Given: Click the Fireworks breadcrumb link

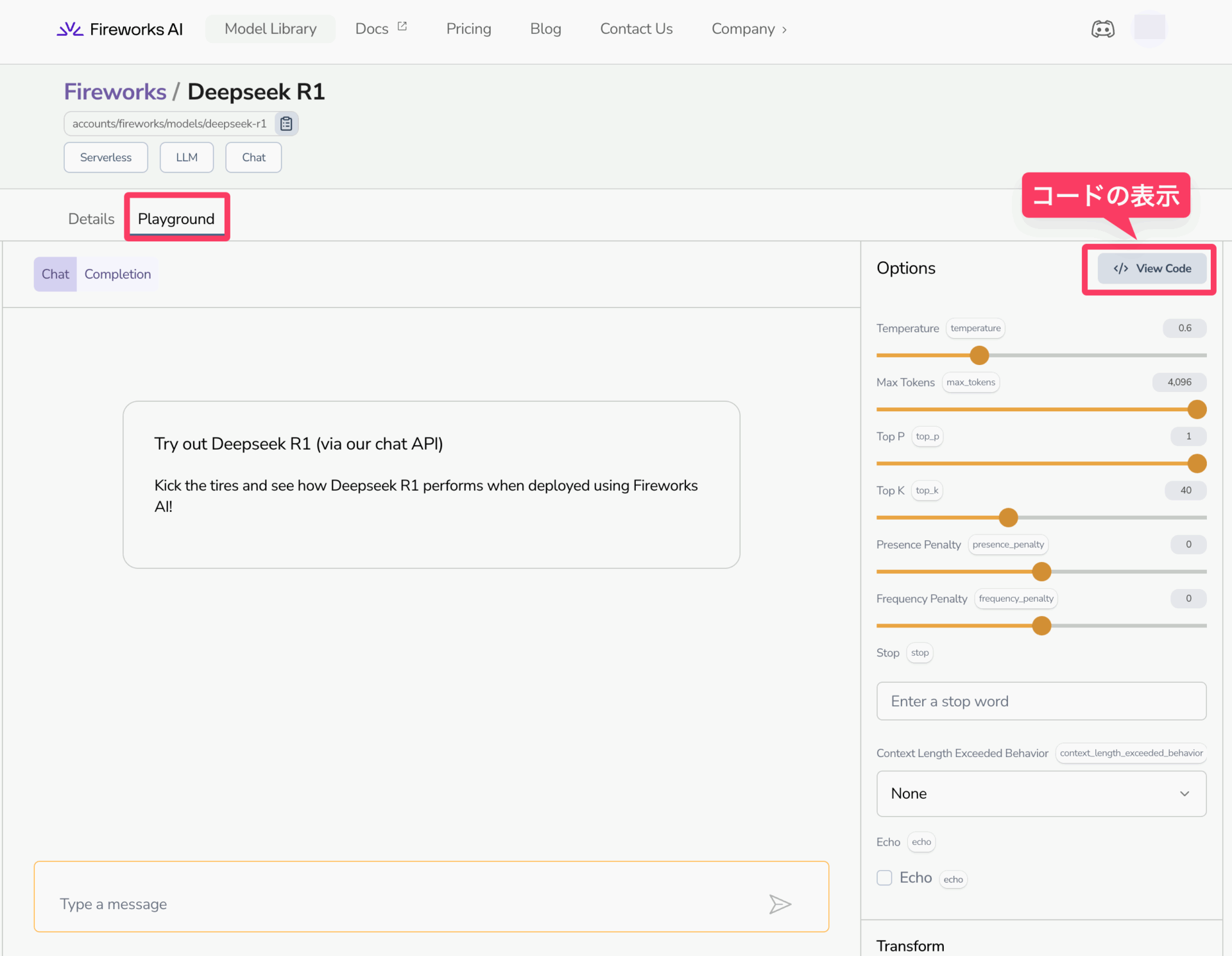Looking at the screenshot, I should pos(115,92).
